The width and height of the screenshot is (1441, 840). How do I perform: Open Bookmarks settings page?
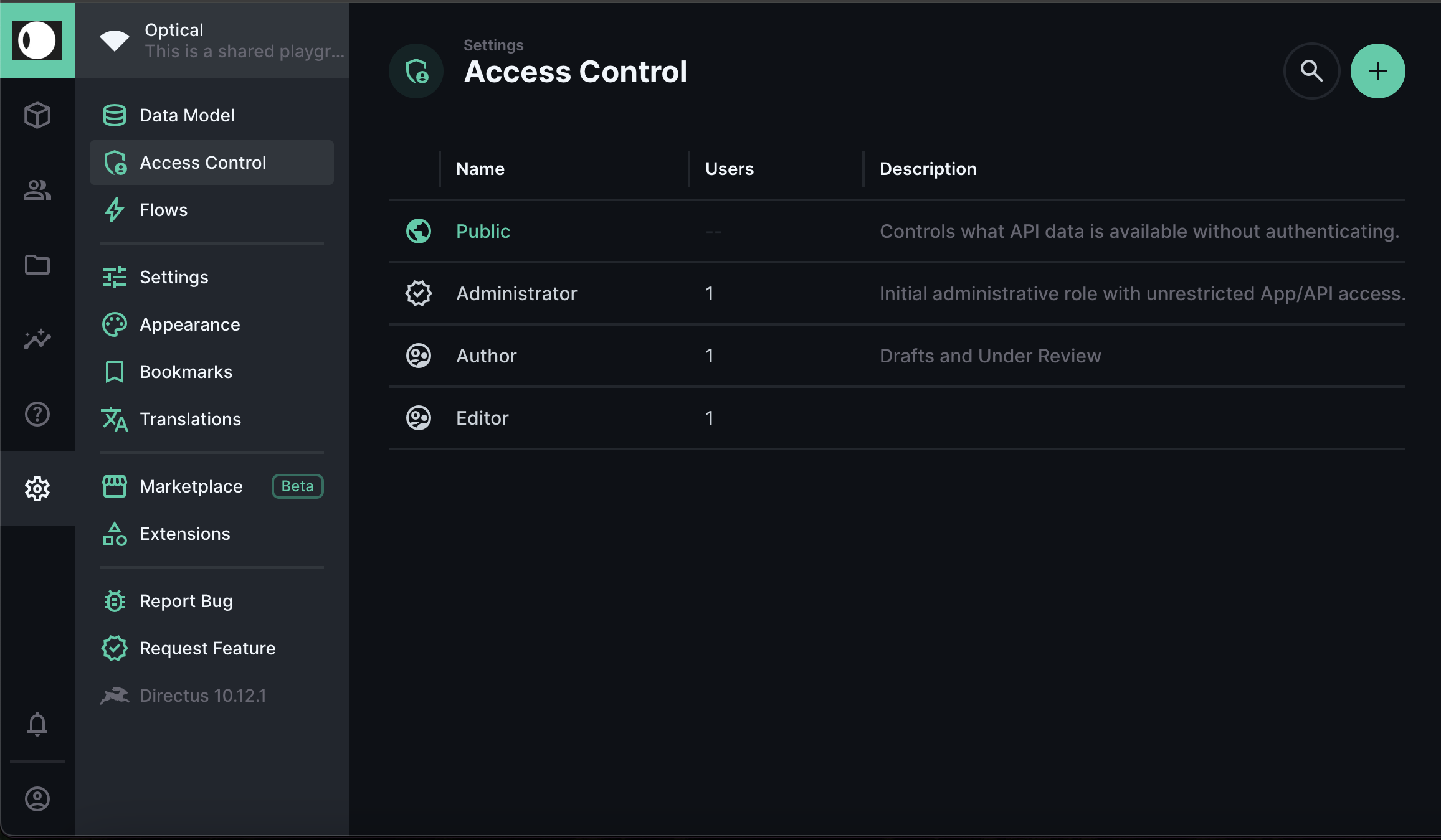(x=212, y=372)
